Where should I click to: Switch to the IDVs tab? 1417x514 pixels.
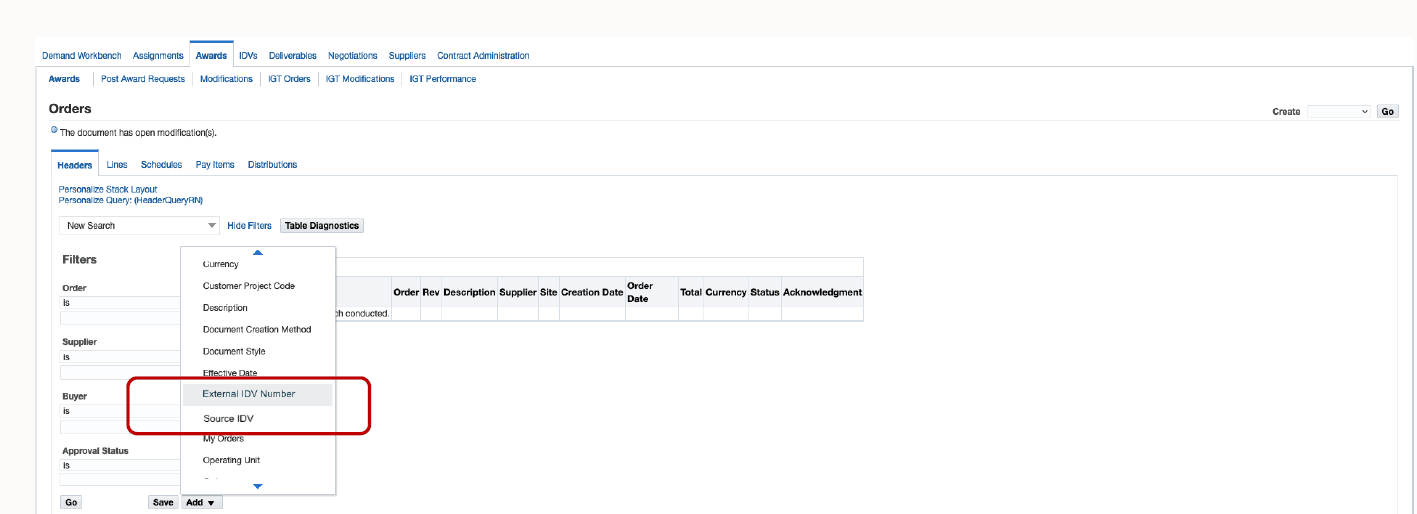248,56
